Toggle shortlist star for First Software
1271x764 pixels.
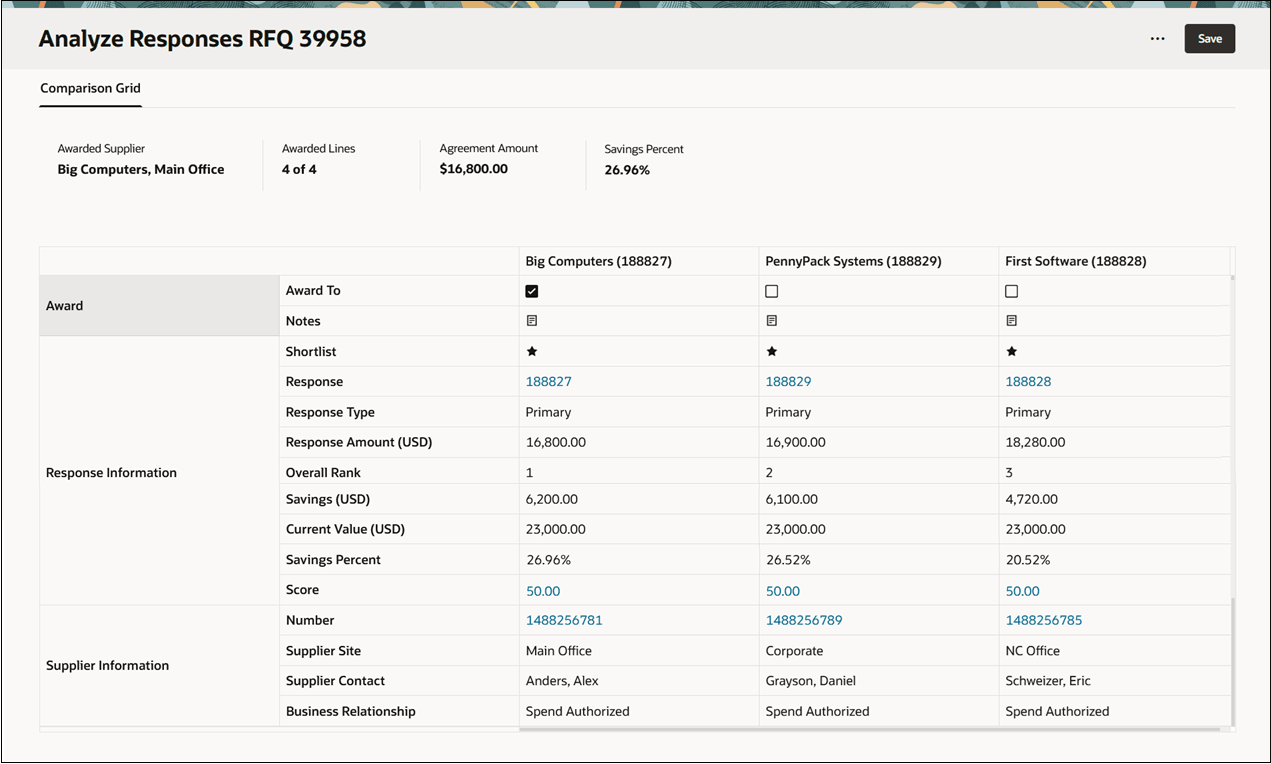1011,351
